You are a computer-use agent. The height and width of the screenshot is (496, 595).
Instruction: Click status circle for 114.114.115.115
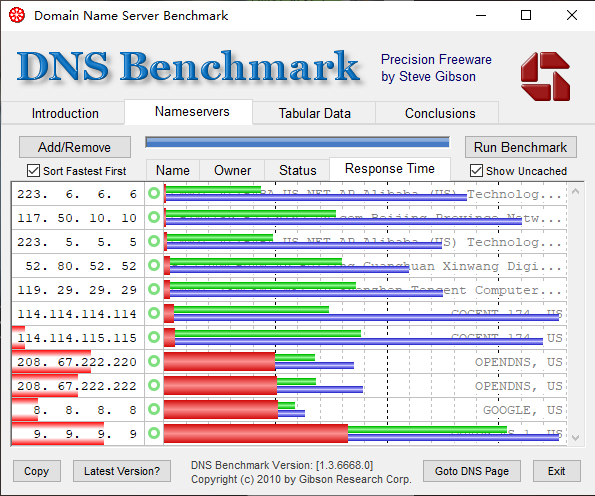[x=154, y=337]
